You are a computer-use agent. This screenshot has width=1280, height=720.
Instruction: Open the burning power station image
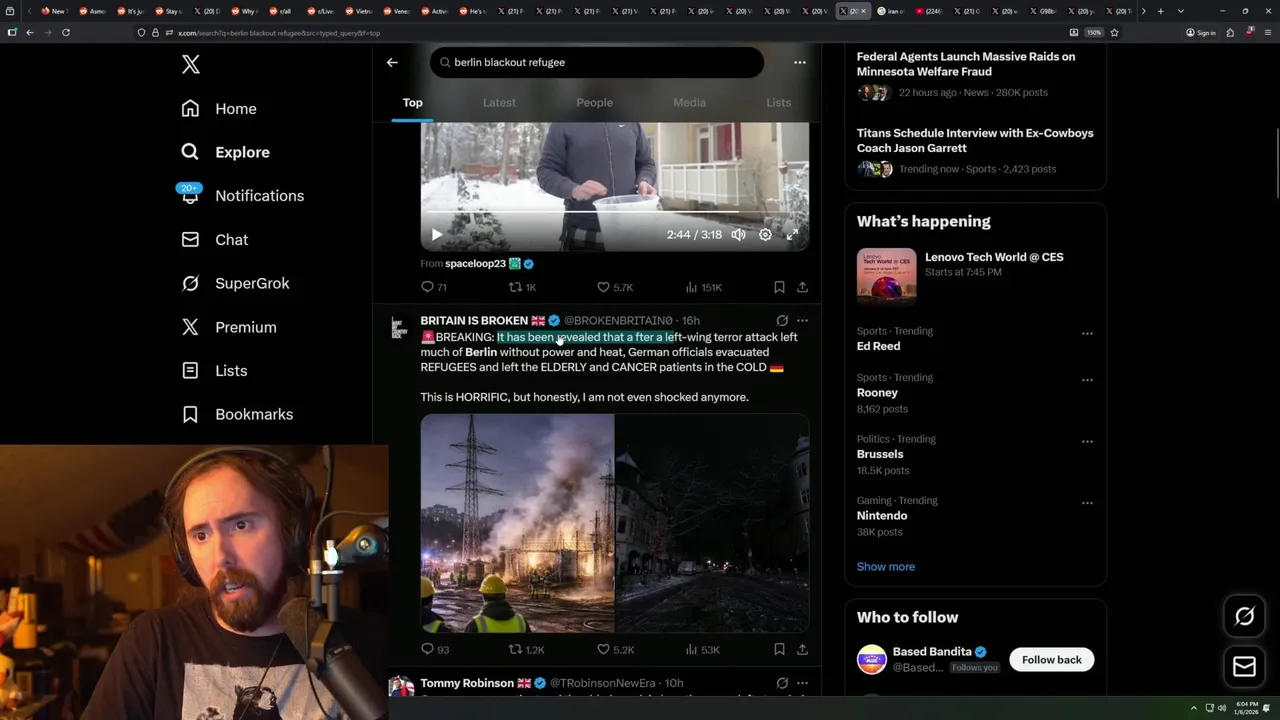click(x=517, y=523)
